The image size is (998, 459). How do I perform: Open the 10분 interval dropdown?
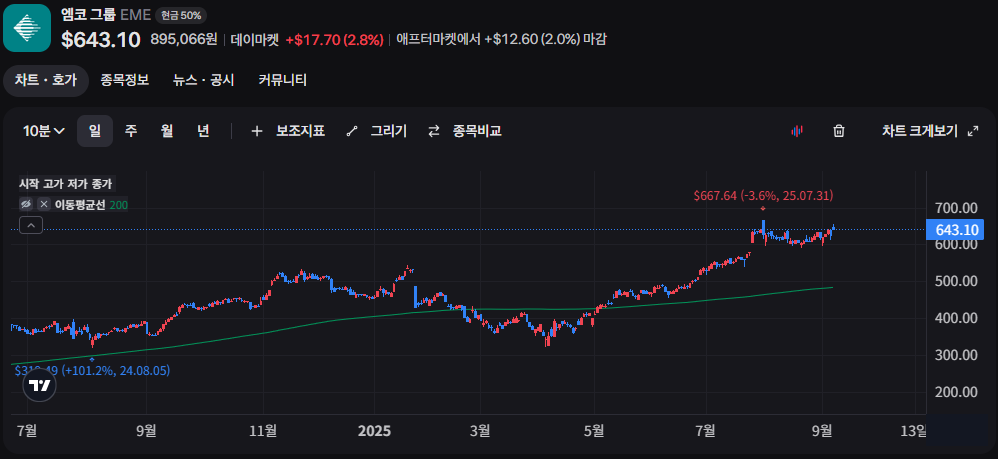click(x=44, y=131)
